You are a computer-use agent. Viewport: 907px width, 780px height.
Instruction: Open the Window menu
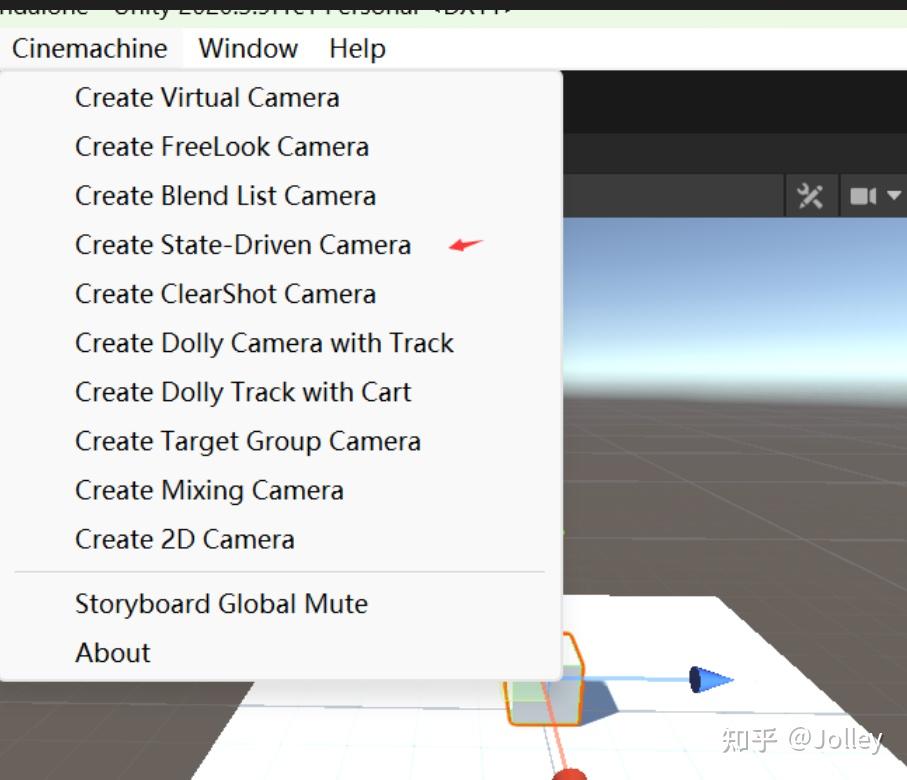(x=246, y=48)
